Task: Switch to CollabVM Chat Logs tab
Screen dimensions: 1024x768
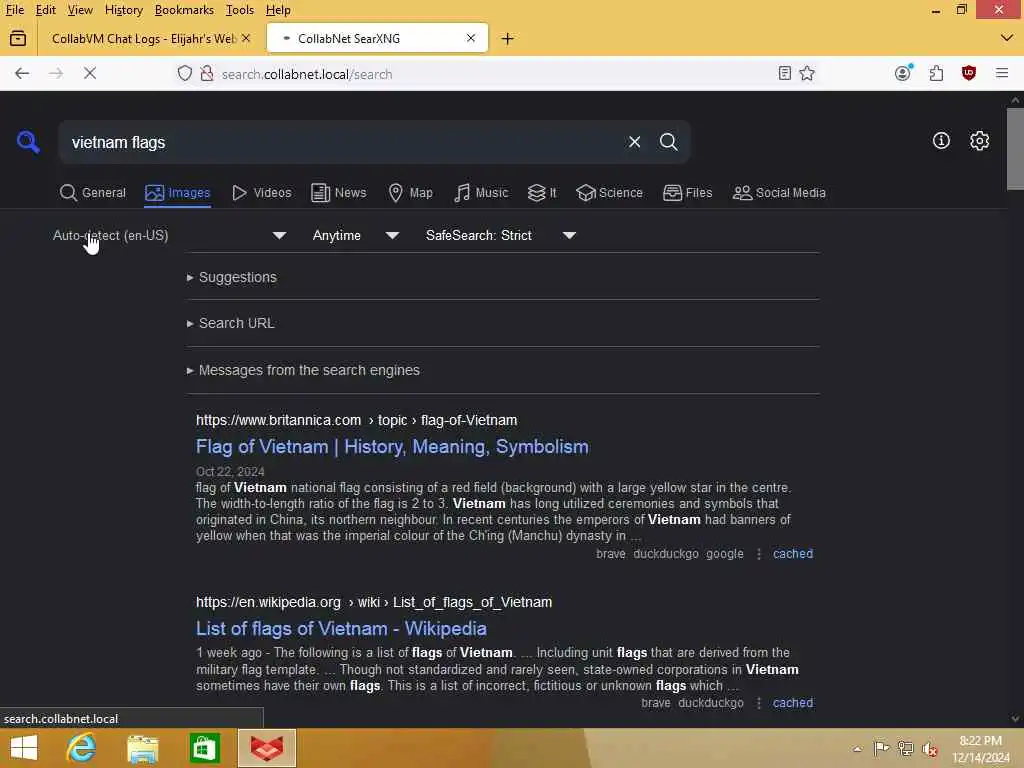Action: click(144, 39)
